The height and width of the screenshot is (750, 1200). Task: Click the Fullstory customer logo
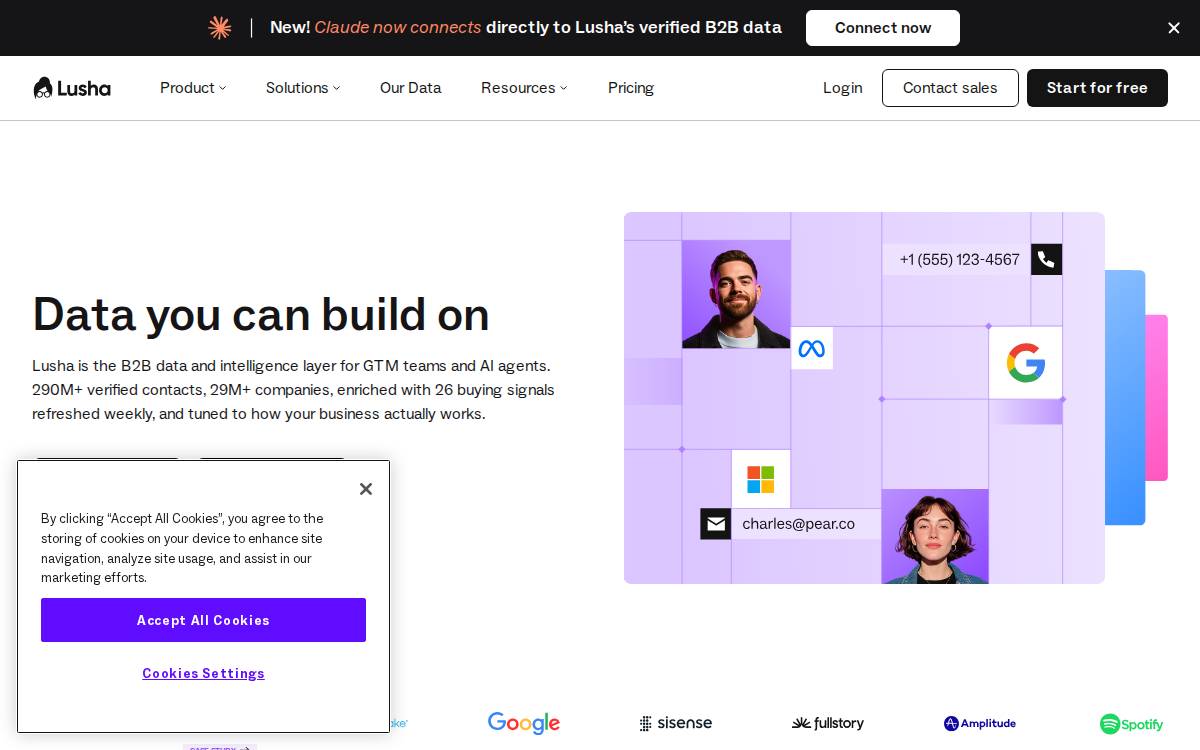(828, 723)
